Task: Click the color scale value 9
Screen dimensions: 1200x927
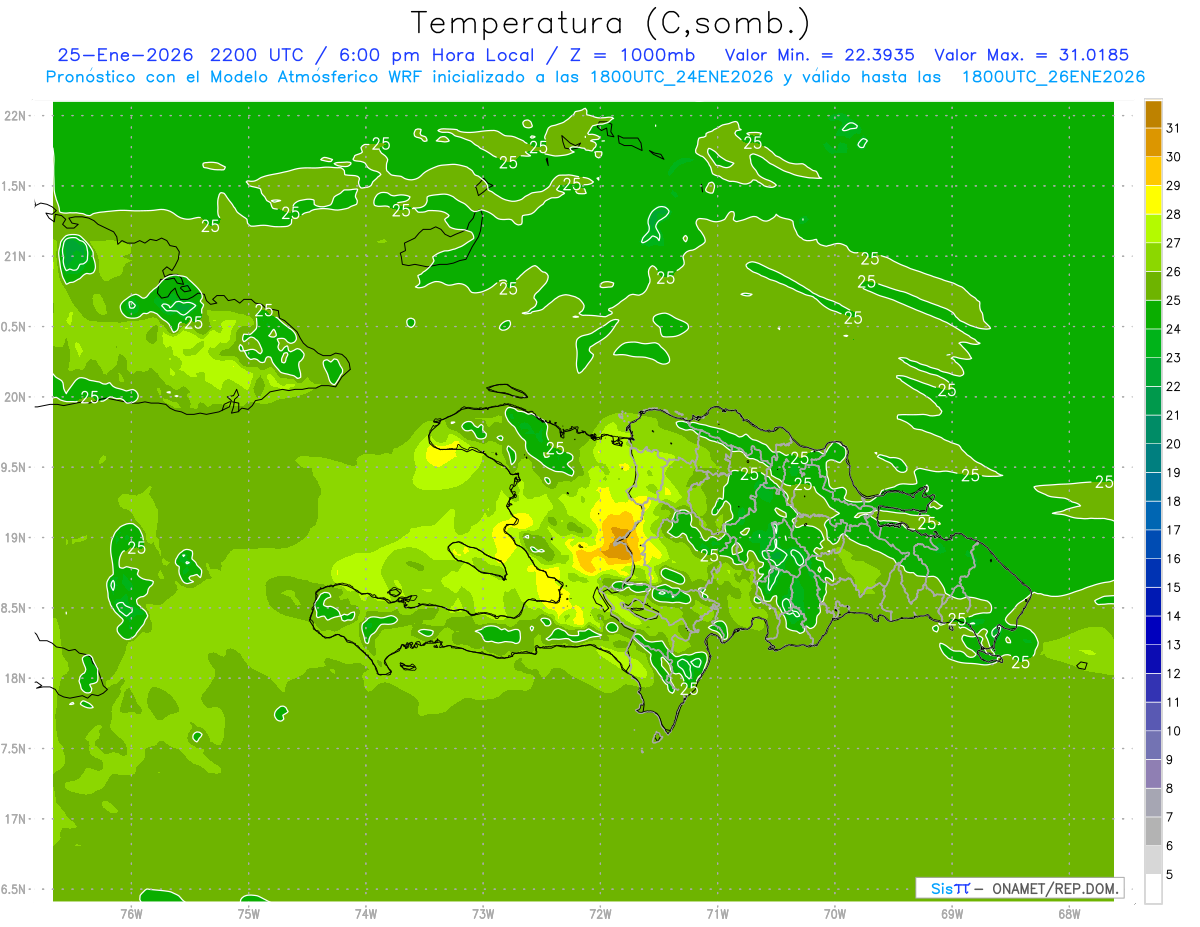Action: click(x=1170, y=760)
